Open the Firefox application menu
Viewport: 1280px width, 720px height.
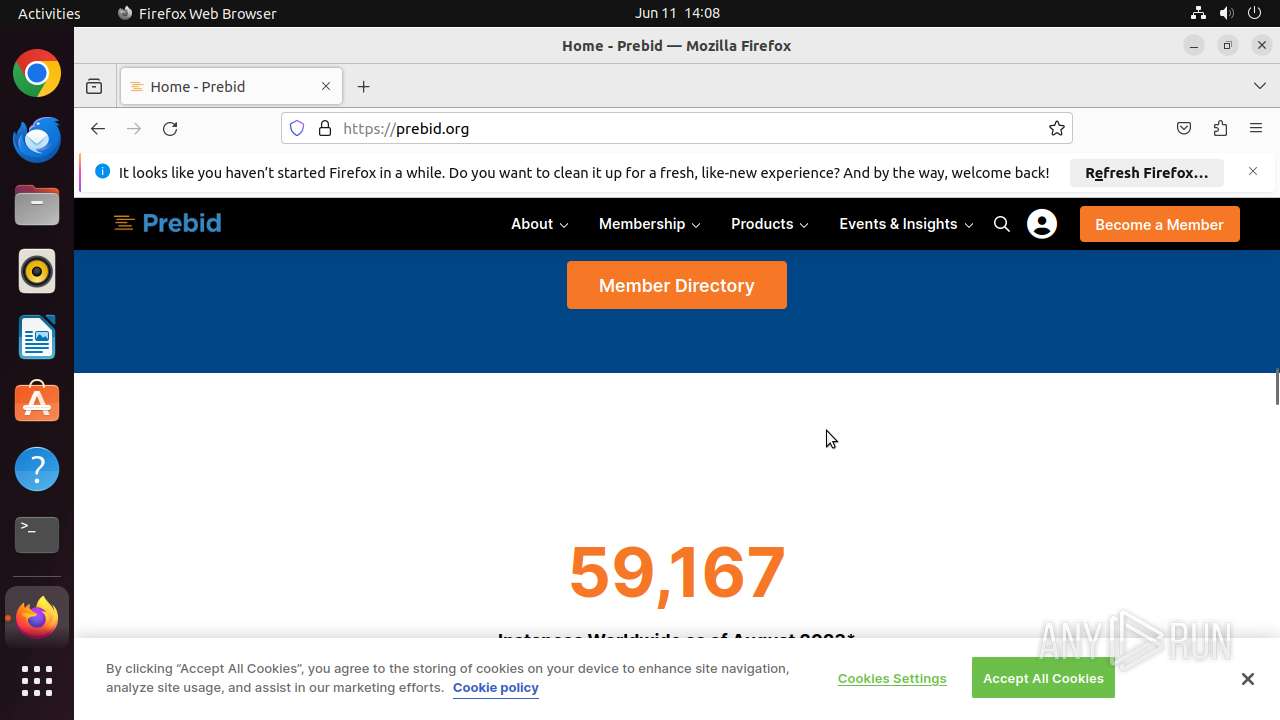pyautogui.click(x=1256, y=128)
